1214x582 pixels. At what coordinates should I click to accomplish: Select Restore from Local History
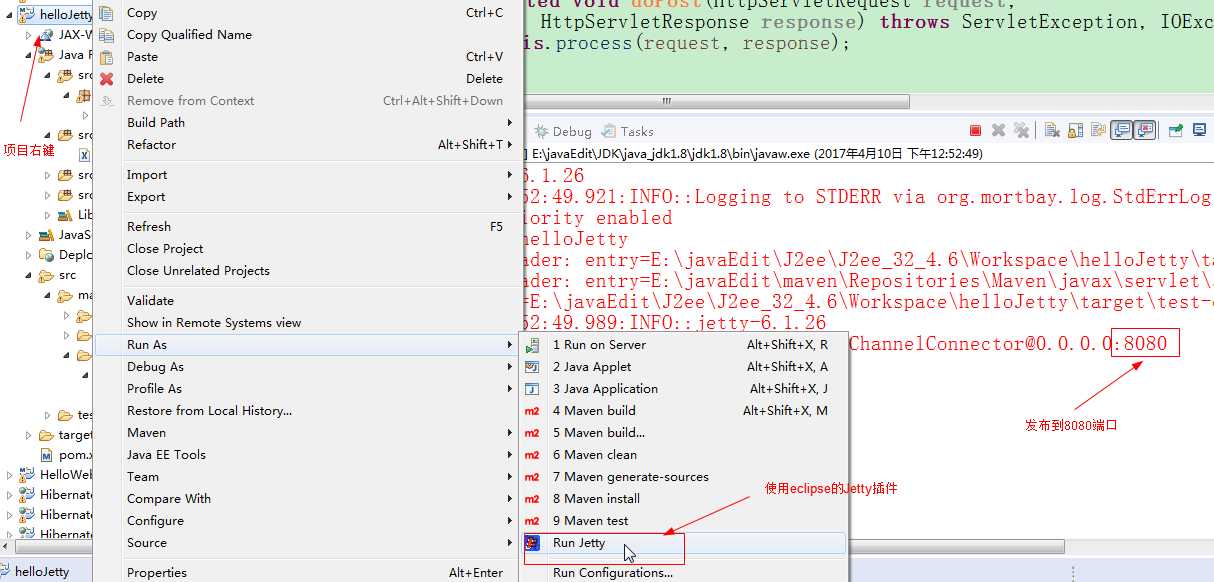point(307,411)
